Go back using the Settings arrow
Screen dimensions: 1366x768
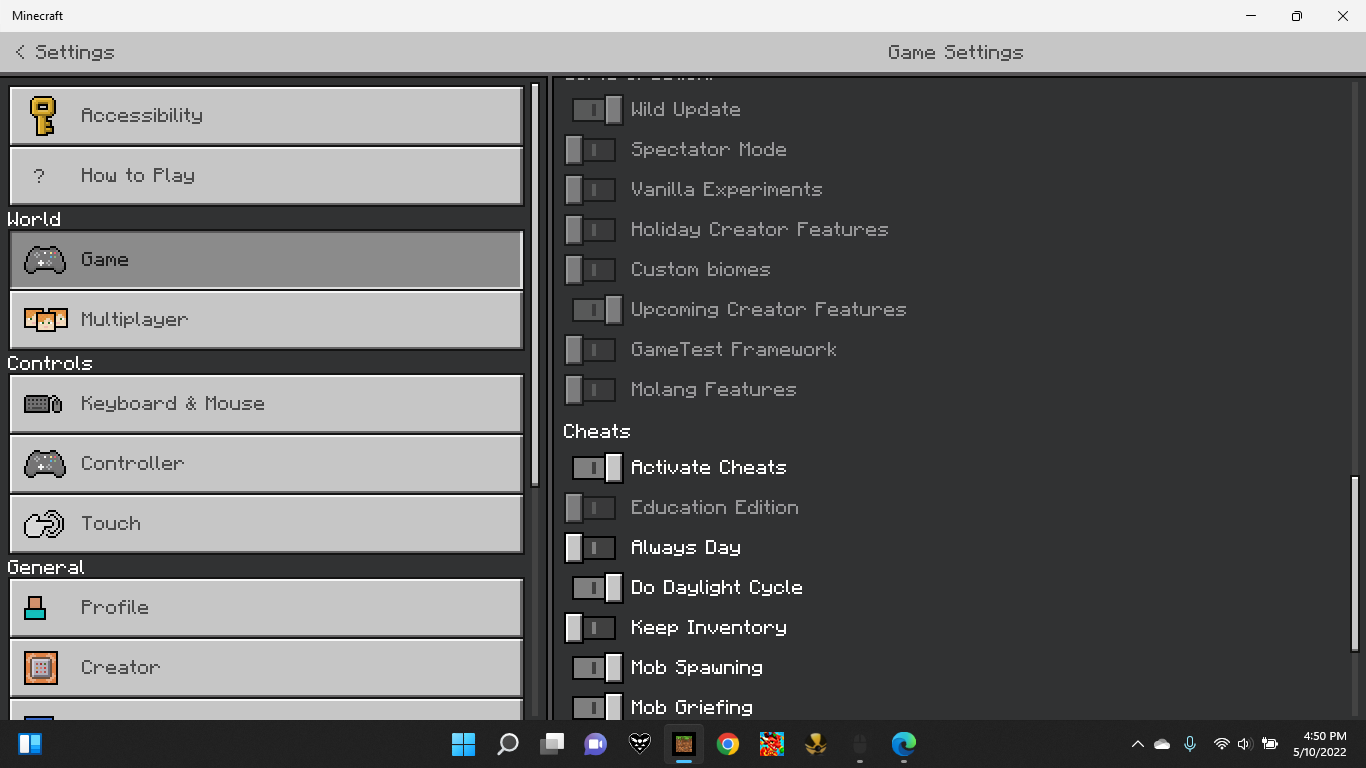[20, 52]
